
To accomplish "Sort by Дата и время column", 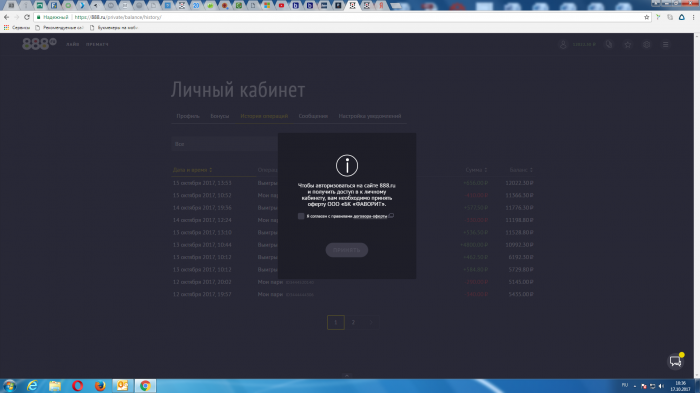I will [x=192, y=170].
